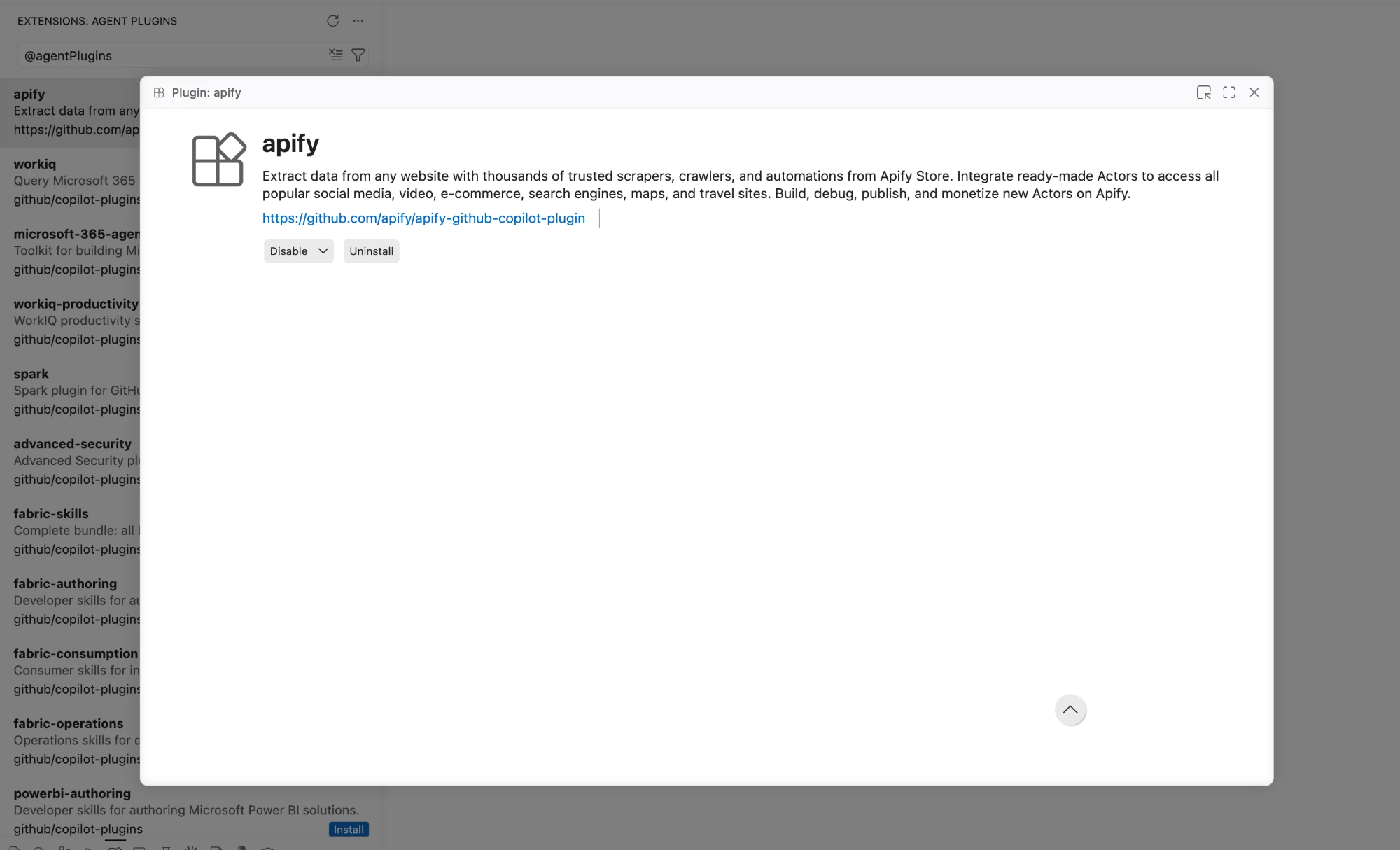Uninstall the apify plugin
The width and height of the screenshot is (1400, 850).
pos(372,251)
